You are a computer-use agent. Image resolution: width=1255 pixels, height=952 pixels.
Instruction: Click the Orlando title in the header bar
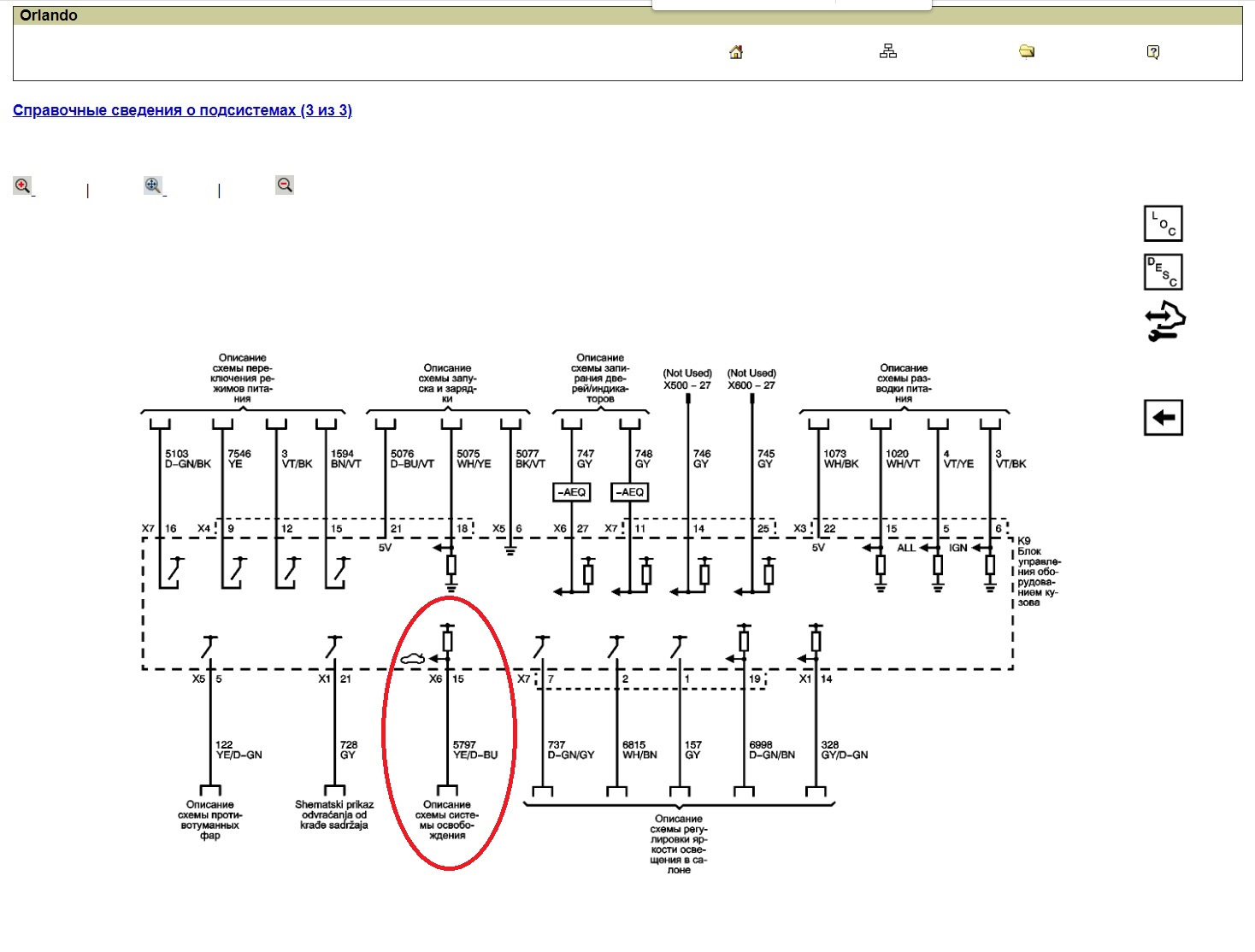tap(49, 15)
